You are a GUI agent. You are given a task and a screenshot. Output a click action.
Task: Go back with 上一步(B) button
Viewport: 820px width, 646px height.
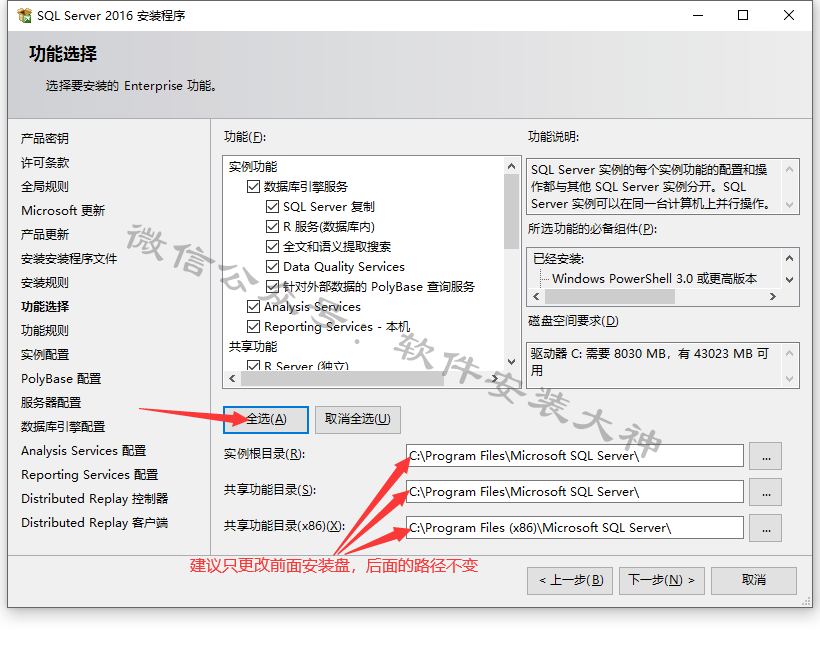coord(570,581)
